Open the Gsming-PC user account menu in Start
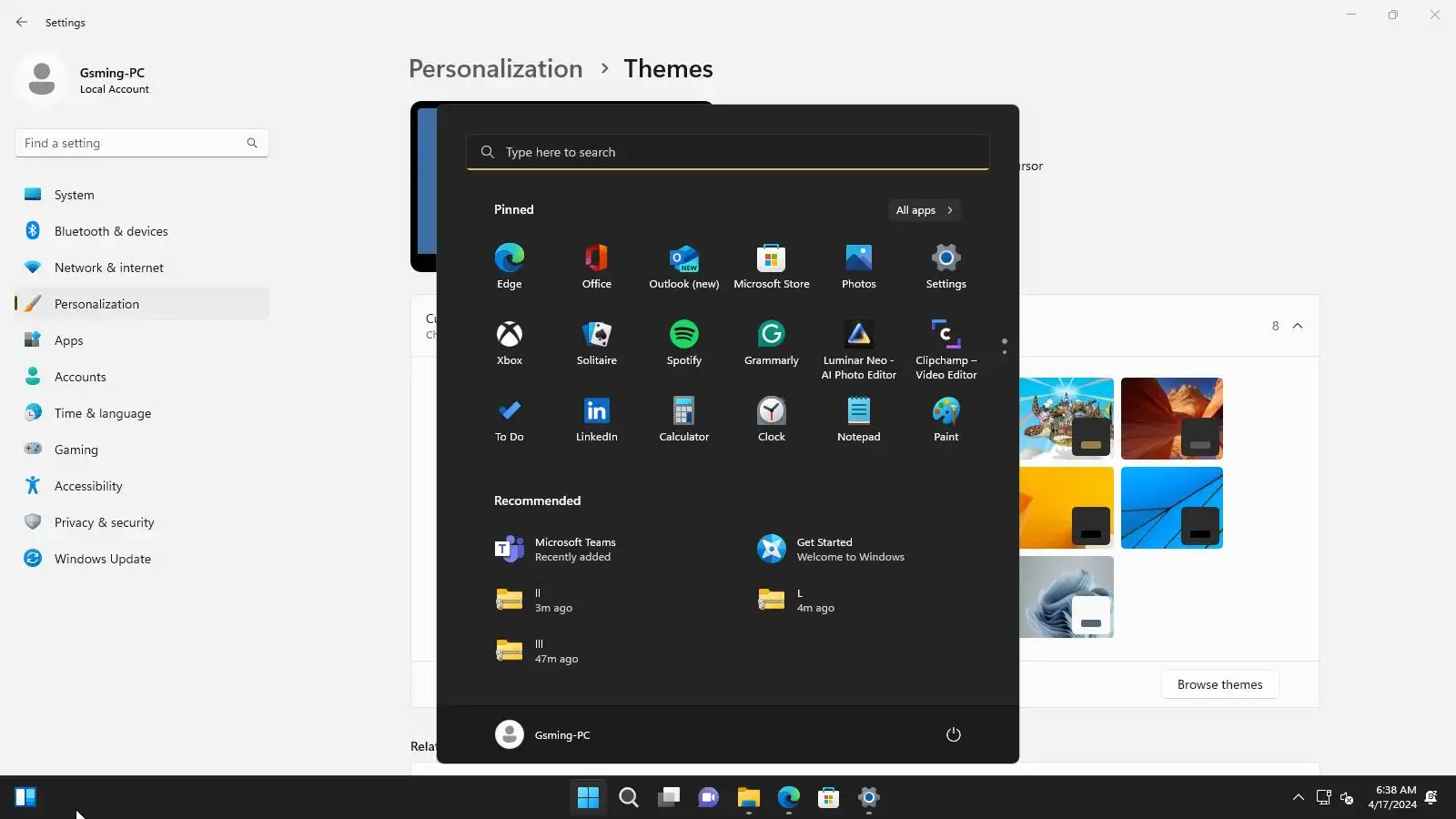1456x819 pixels. tap(543, 734)
